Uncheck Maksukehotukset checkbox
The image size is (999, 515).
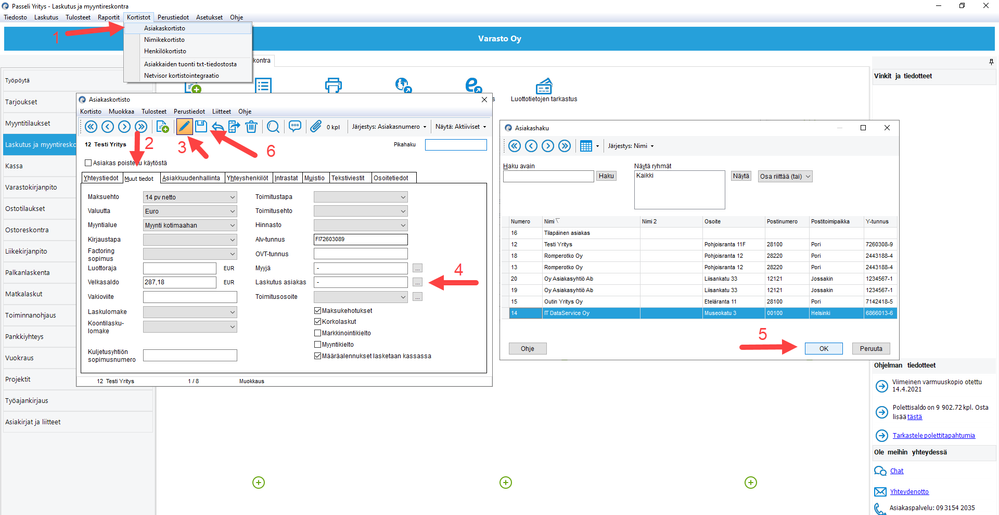(318, 310)
